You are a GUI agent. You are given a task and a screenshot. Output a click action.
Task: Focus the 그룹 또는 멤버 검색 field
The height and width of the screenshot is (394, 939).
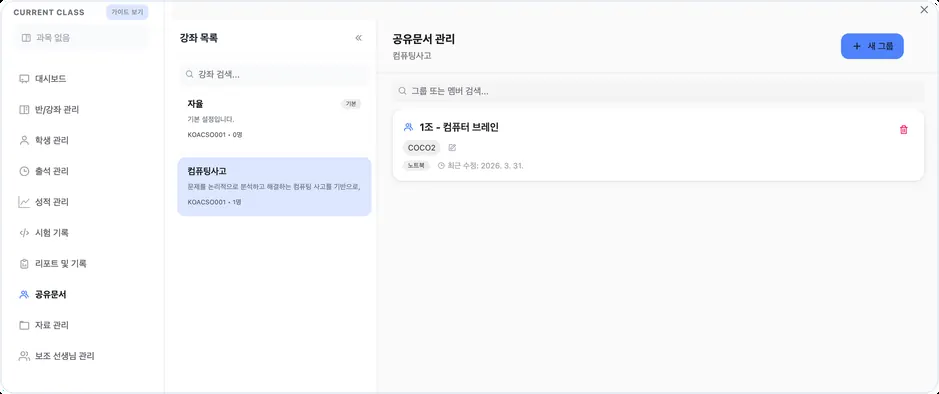658,91
